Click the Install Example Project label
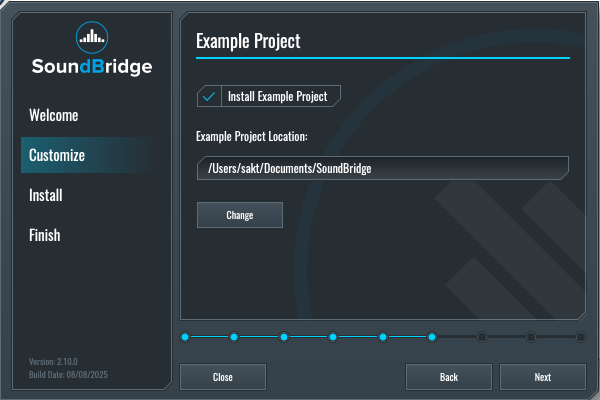 (277, 96)
